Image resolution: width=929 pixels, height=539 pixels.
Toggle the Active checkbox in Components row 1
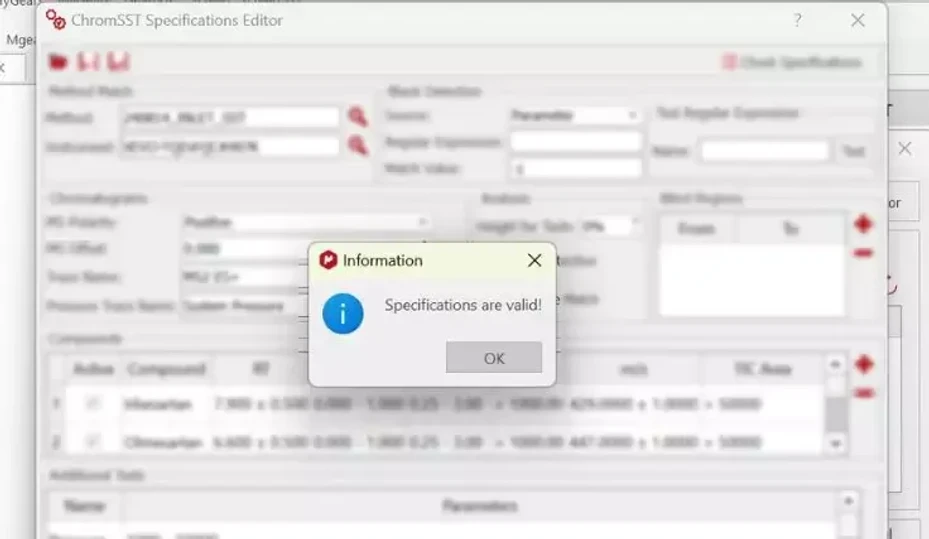point(92,404)
